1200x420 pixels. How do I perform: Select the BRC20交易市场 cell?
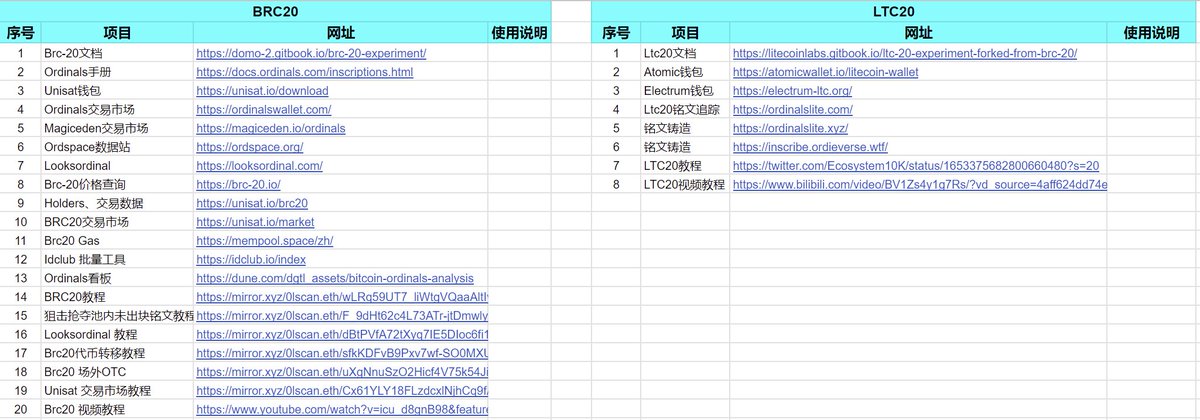117,222
